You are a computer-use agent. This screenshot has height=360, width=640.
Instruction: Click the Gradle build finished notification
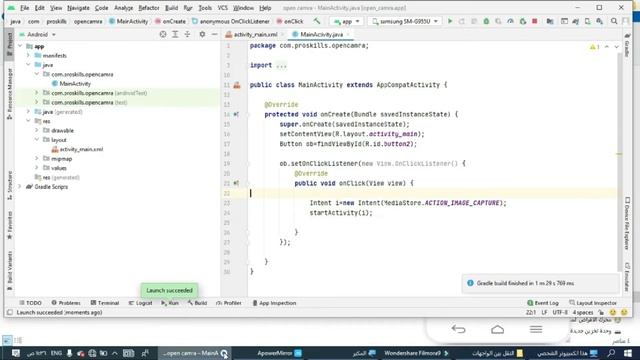[541, 283]
